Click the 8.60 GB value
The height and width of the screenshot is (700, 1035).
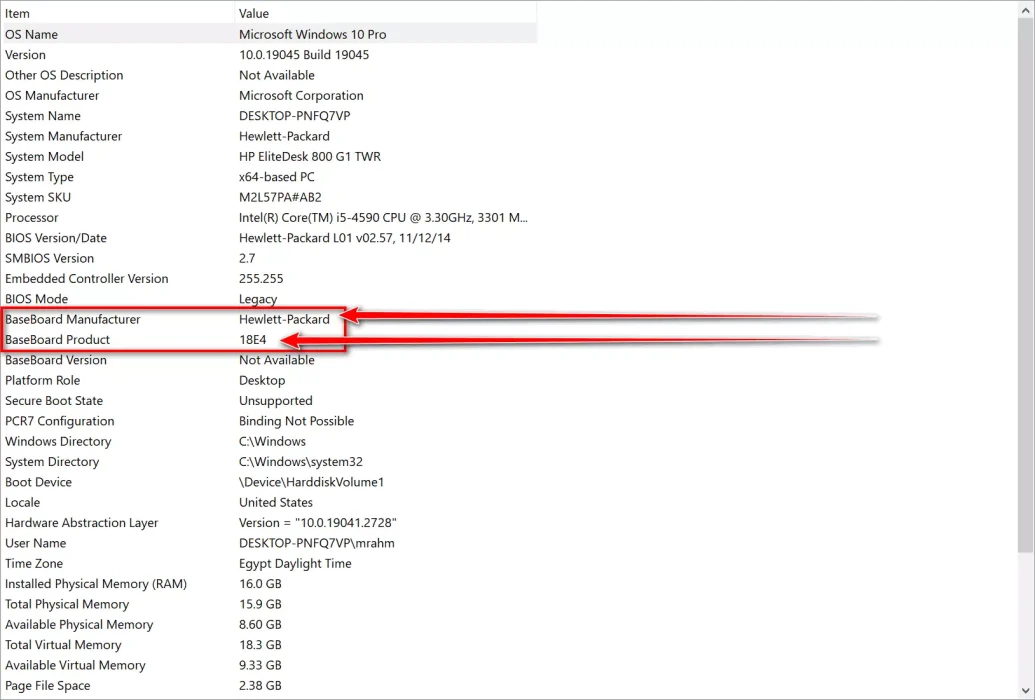(260, 625)
